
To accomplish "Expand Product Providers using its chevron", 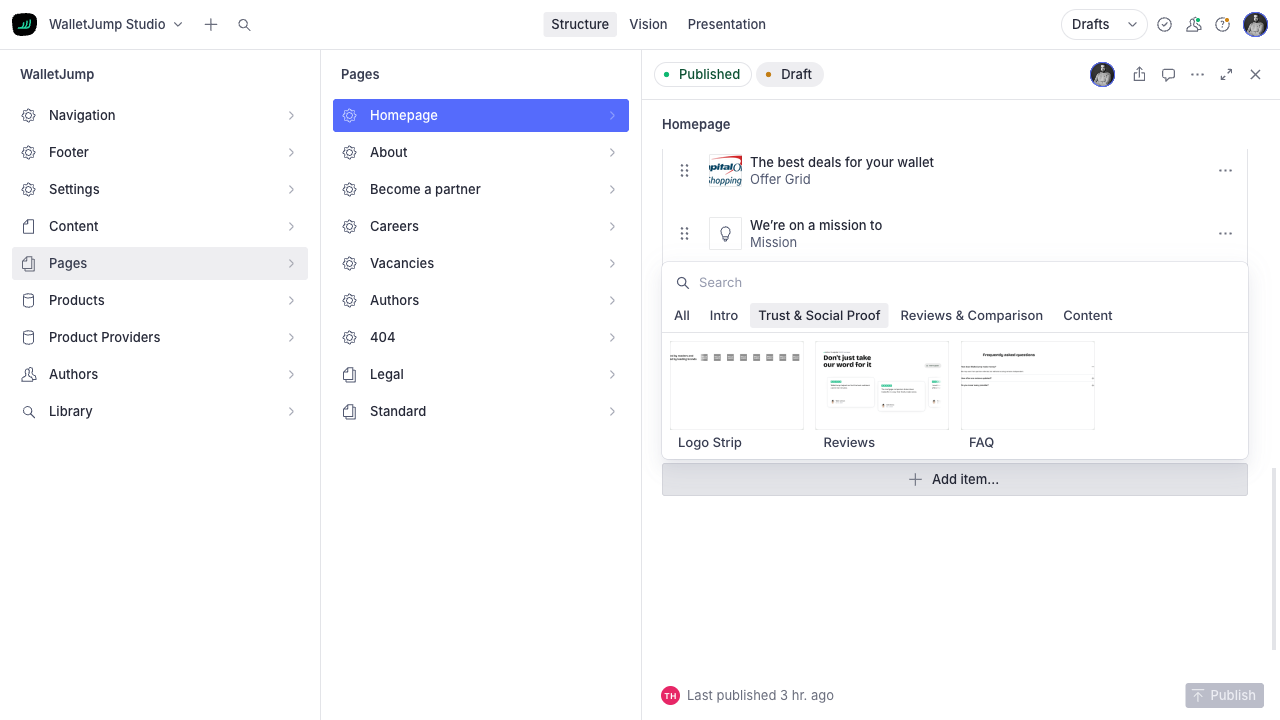I will [x=291, y=337].
